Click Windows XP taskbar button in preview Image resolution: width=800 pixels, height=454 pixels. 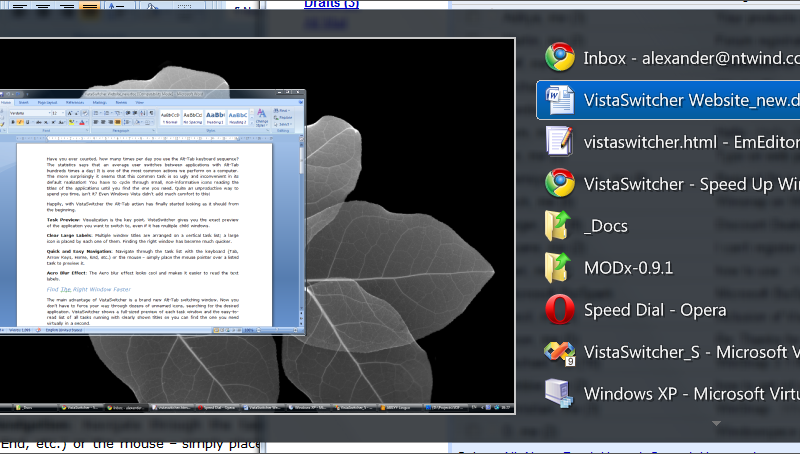[308, 408]
